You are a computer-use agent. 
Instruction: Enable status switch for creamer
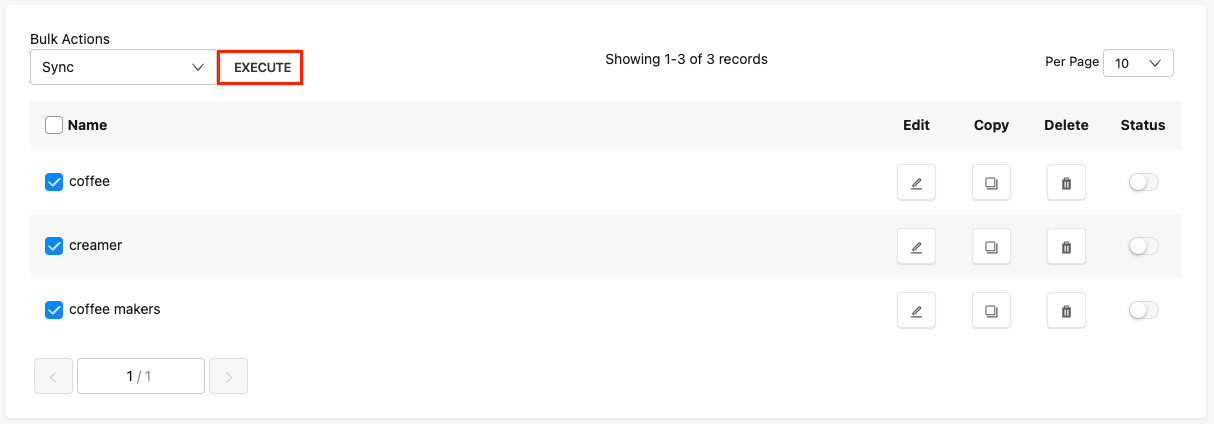1143,246
